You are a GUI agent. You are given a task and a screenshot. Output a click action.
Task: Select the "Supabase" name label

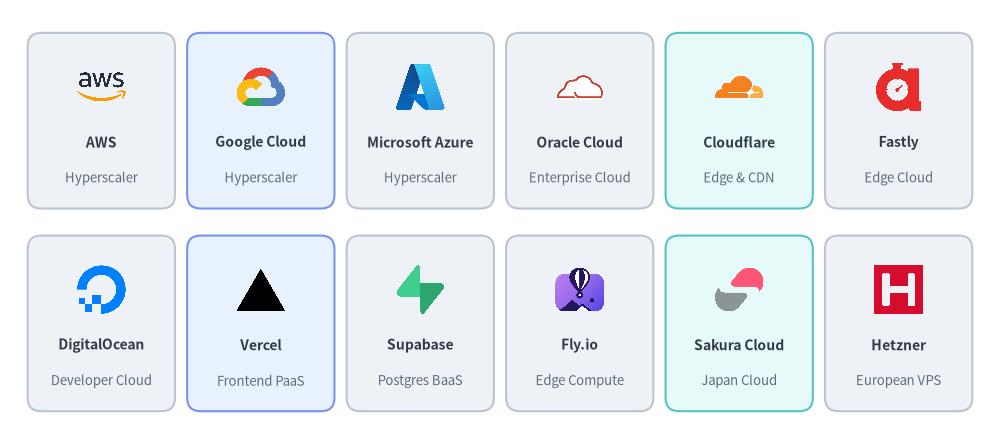(420, 344)
